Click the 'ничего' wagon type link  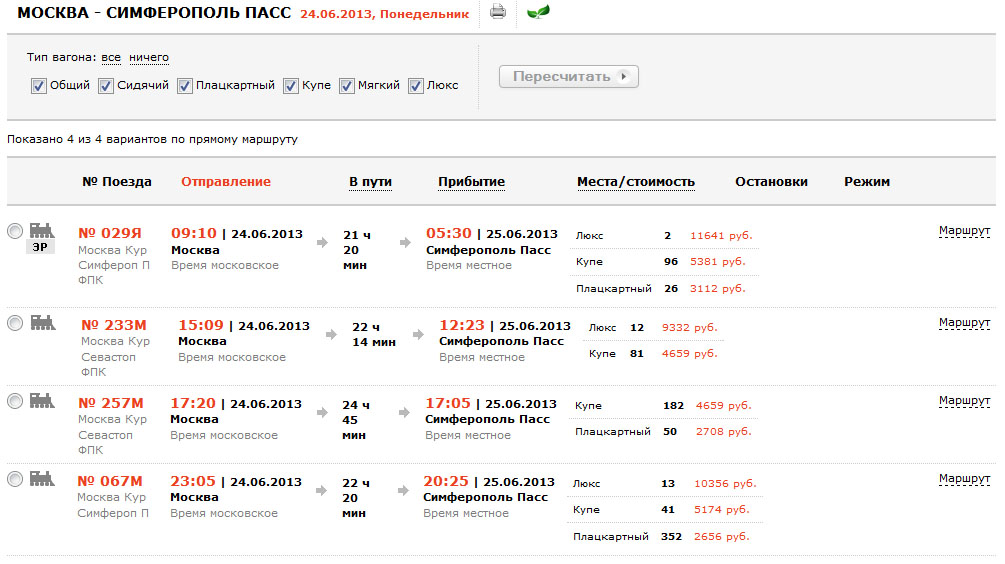149,58
